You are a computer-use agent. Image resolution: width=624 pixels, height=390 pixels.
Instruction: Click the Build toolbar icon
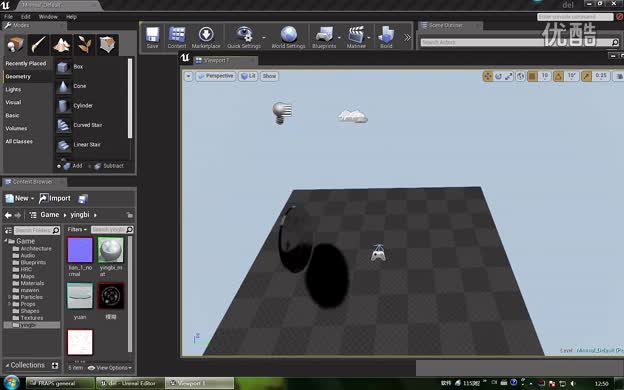(386, 37)
